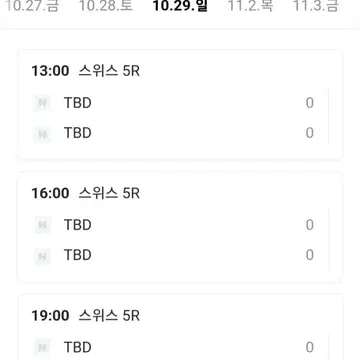
Task: Click second team logo in 13:00 match
Action: pyautogui.click(x=42, y=133)
